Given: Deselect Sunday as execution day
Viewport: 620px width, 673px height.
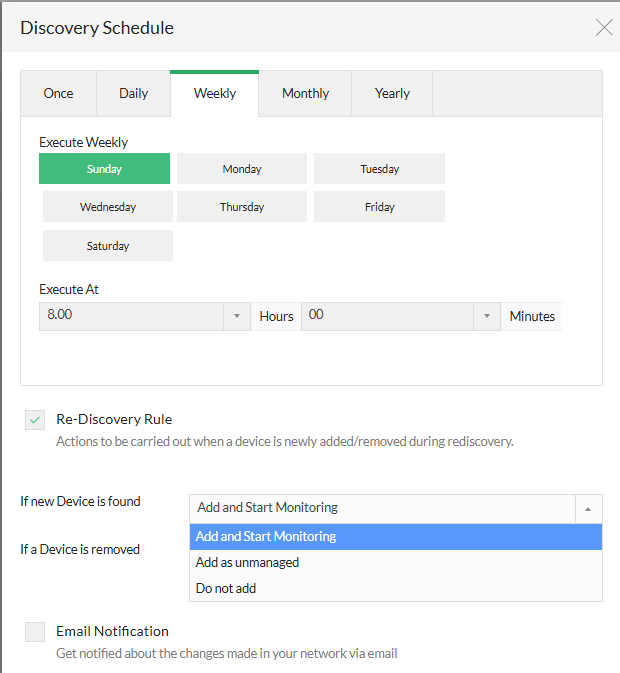Looking at the screenshot, I should [104, 169].
